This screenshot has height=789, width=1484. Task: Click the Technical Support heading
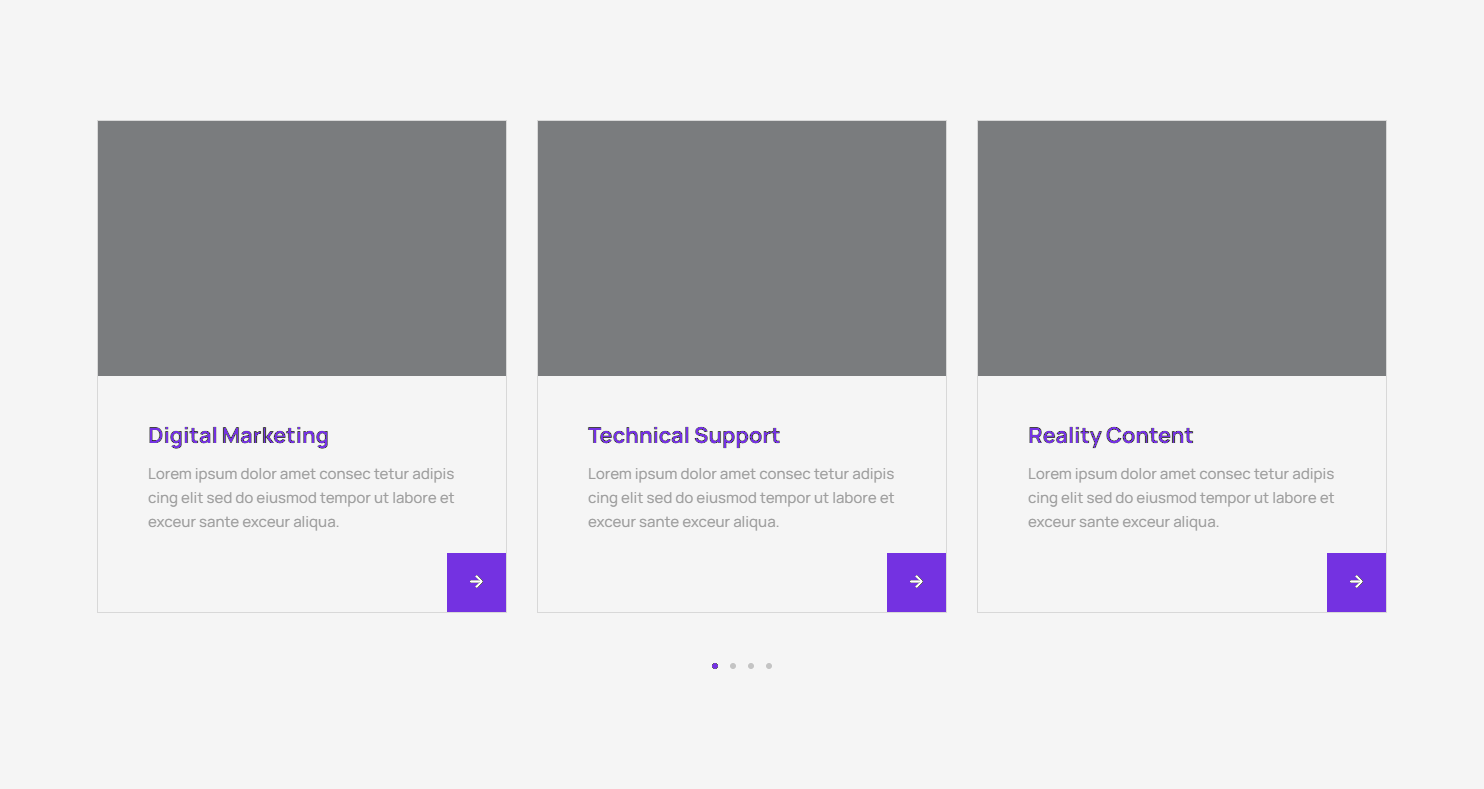(x=684, y=436)
